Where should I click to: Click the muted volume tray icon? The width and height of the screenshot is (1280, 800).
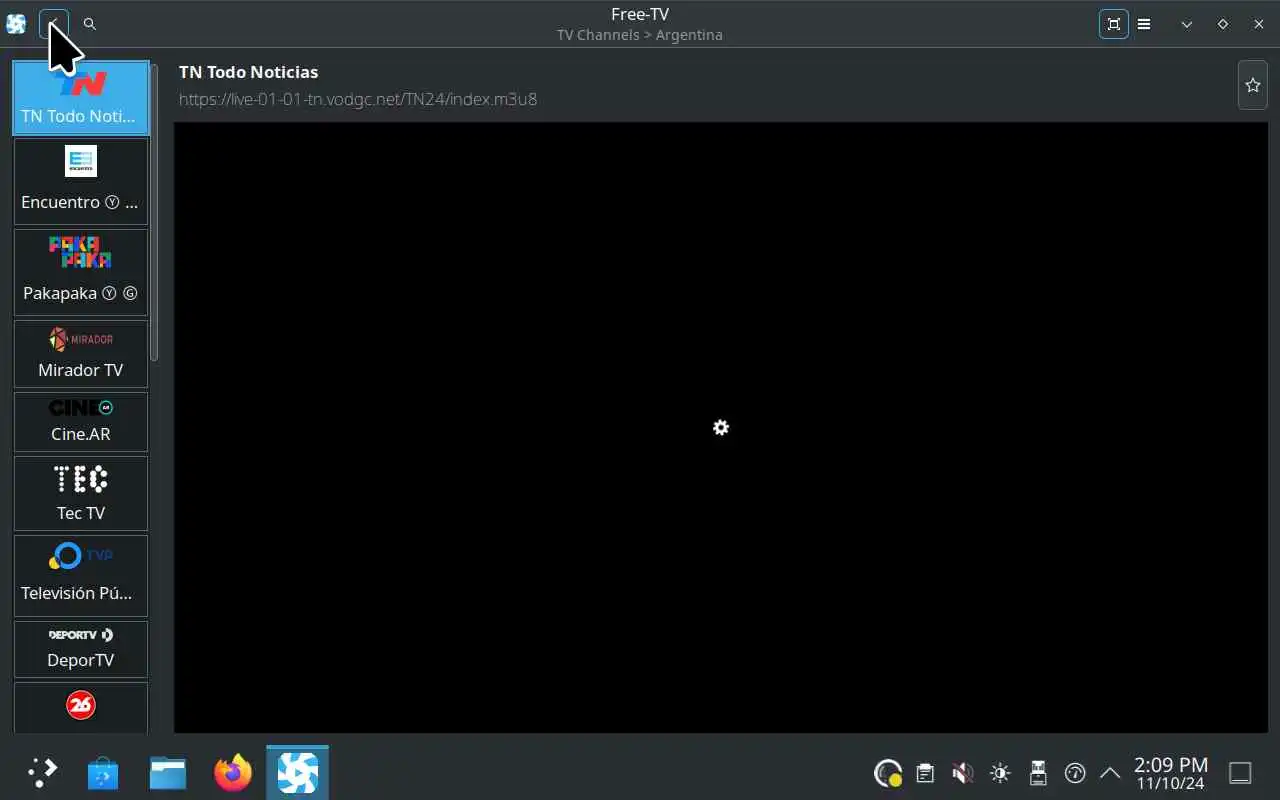click(962, 773)
